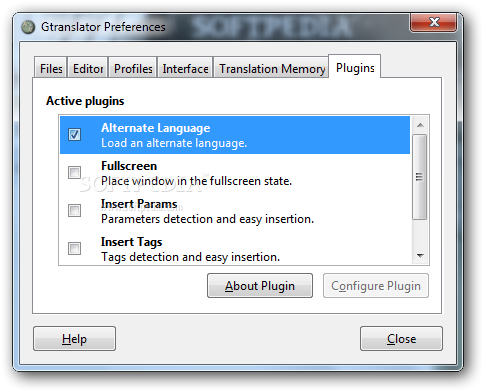Open the Interface tab
The height and width of the screenshot is (392, 484).
click(x=185, y=68)
